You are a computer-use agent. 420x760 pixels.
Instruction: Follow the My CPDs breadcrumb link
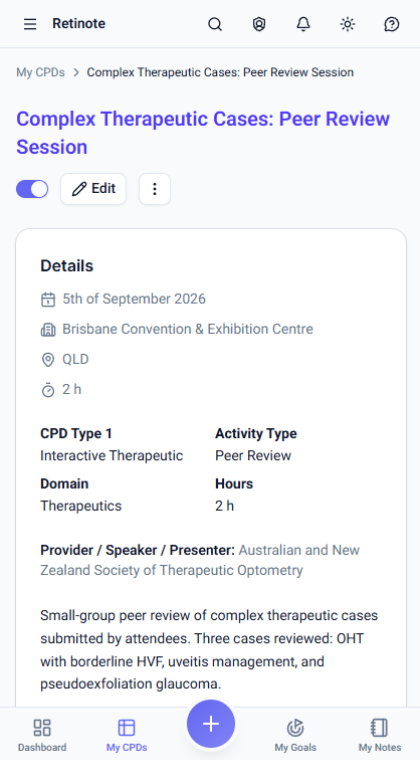[x=41, y=73]
